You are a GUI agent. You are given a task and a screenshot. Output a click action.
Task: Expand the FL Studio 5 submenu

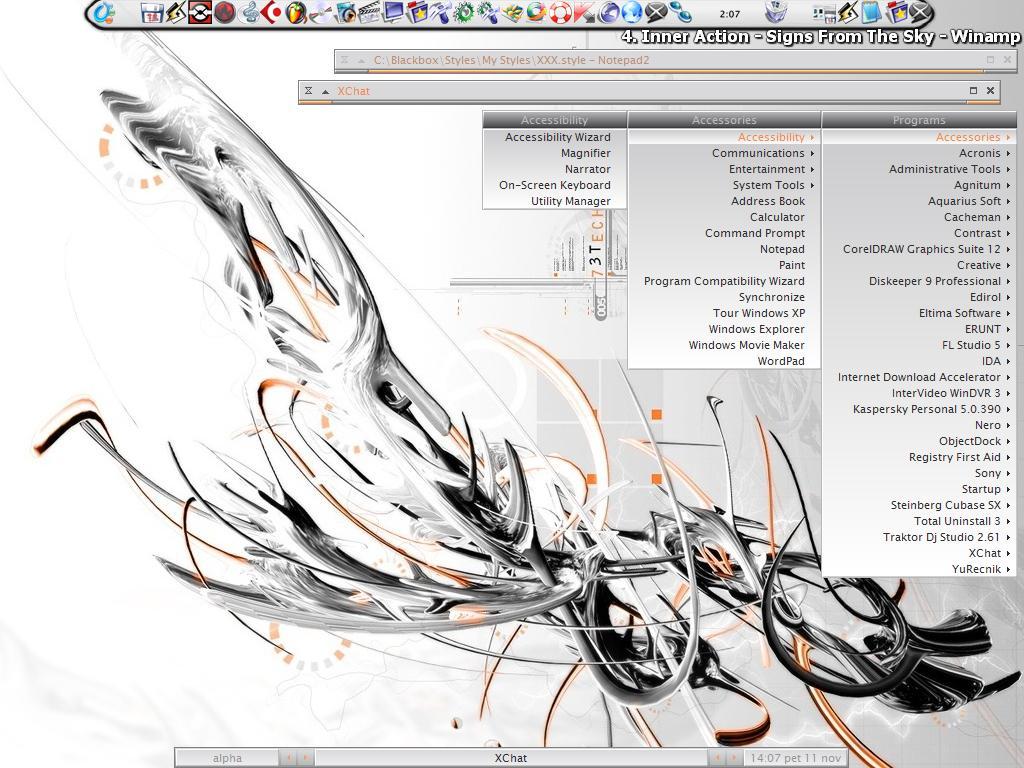919,345
